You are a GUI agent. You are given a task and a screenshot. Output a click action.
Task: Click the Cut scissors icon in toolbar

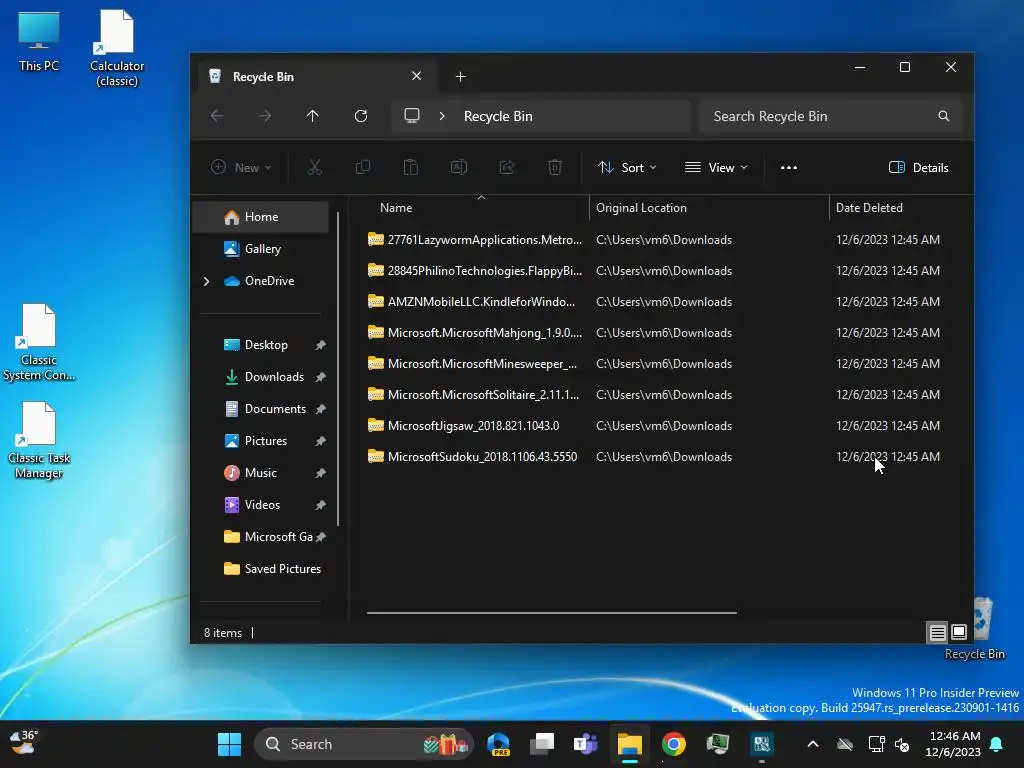point(315,168)
